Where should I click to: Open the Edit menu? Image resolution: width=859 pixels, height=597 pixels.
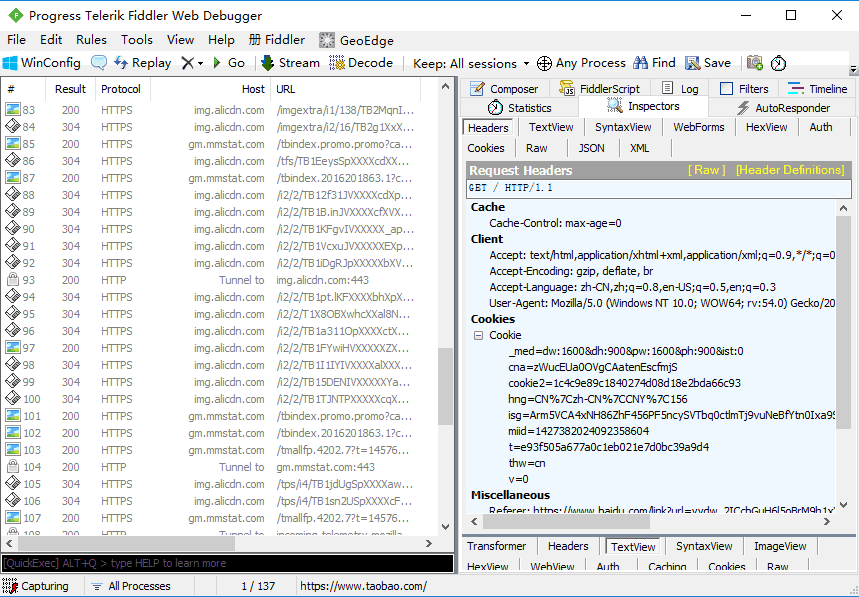click(x=51, y=39)
